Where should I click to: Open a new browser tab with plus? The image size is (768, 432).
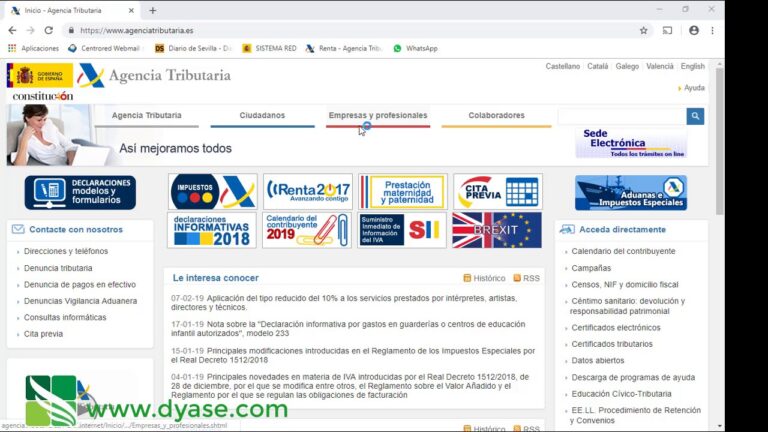pos(153,10)
